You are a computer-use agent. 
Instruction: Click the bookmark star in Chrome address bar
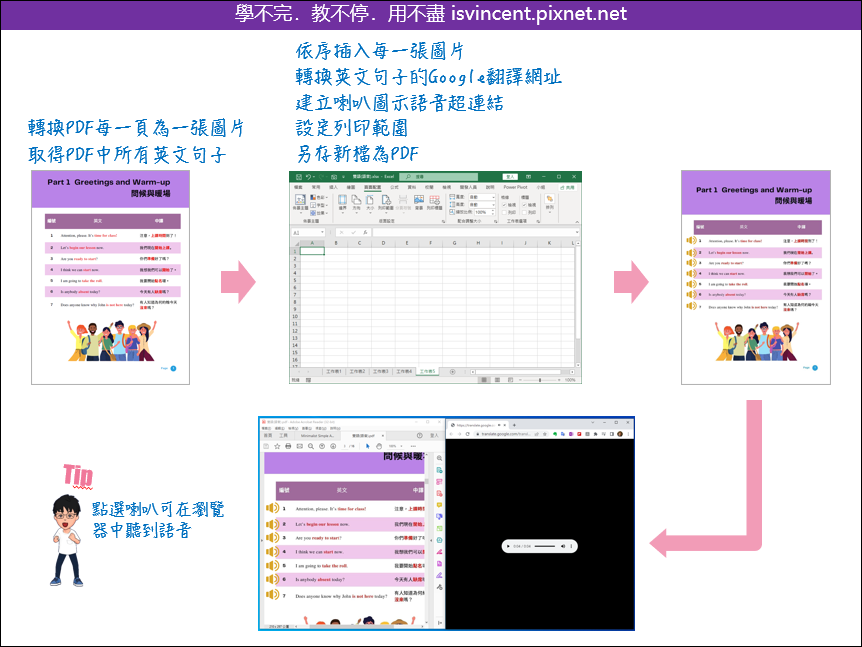click(545, 434)
